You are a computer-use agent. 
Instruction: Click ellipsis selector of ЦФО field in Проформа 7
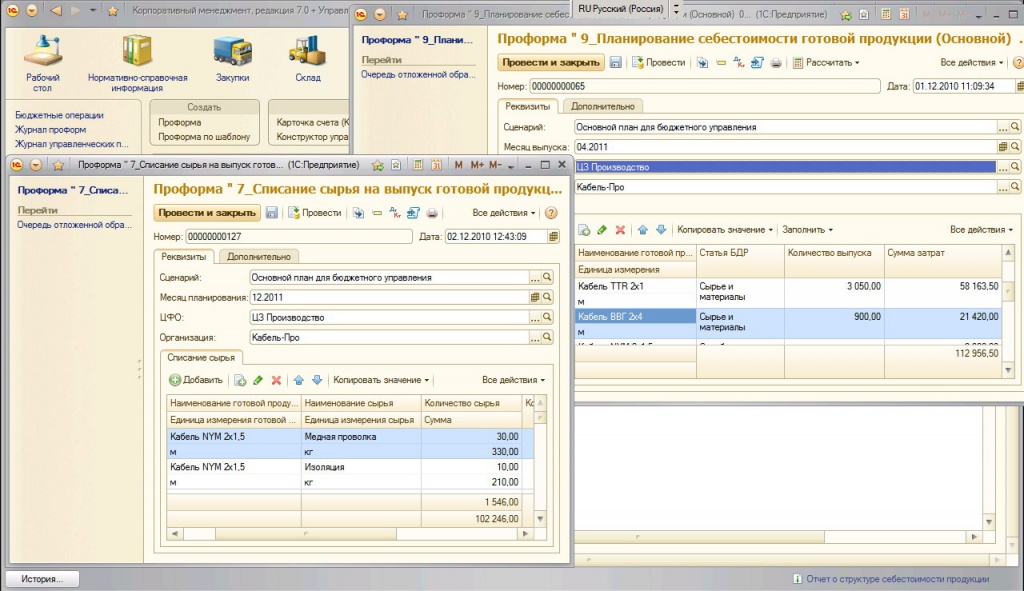coord(535,317)
